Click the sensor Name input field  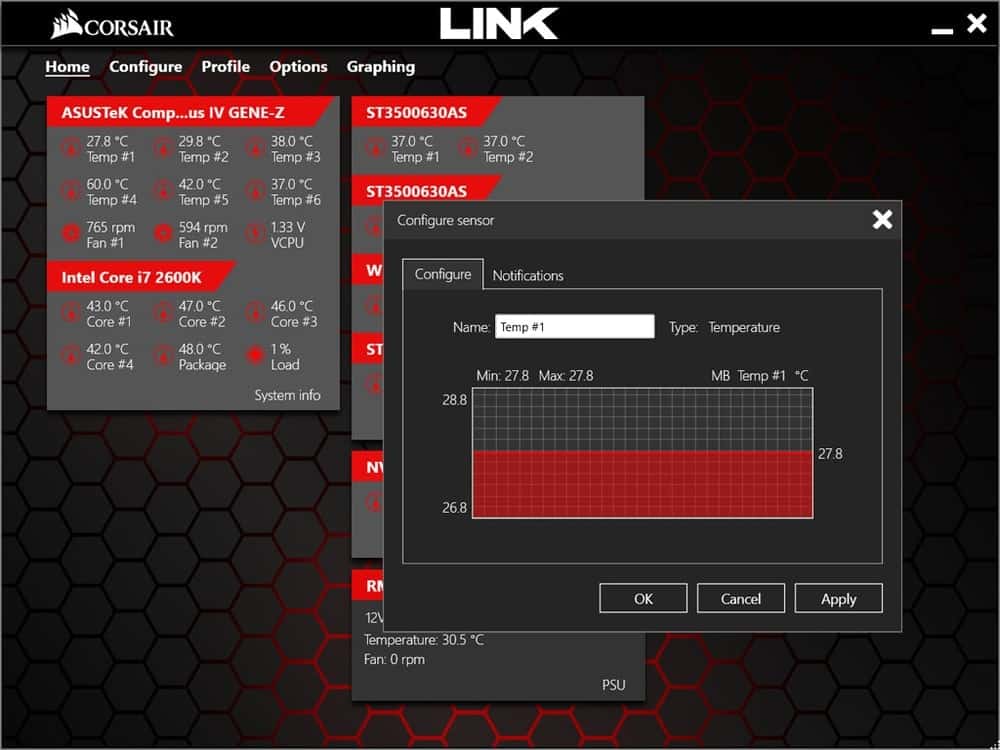[575, 327]
